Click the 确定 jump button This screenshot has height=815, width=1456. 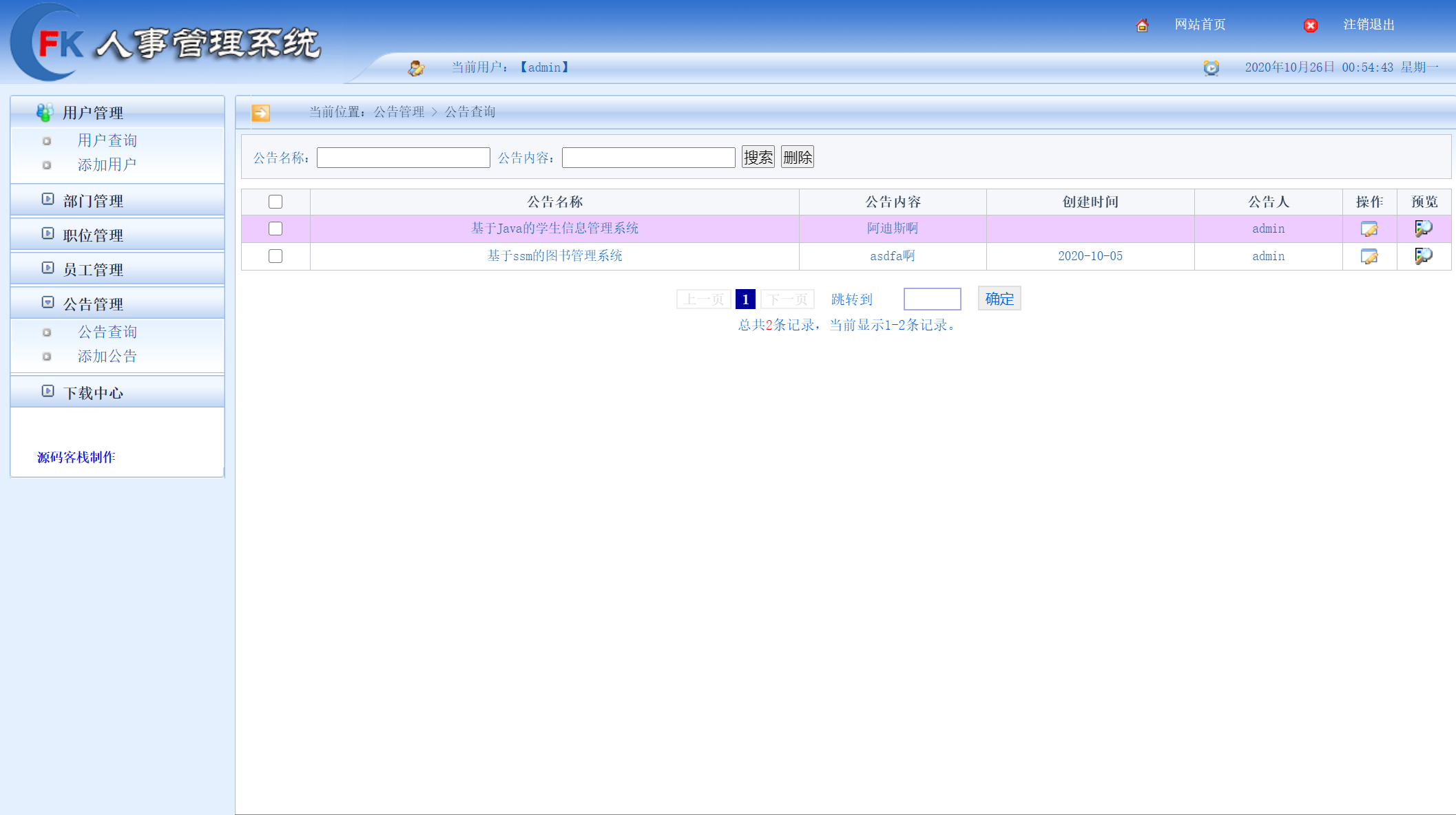(999, 299)
